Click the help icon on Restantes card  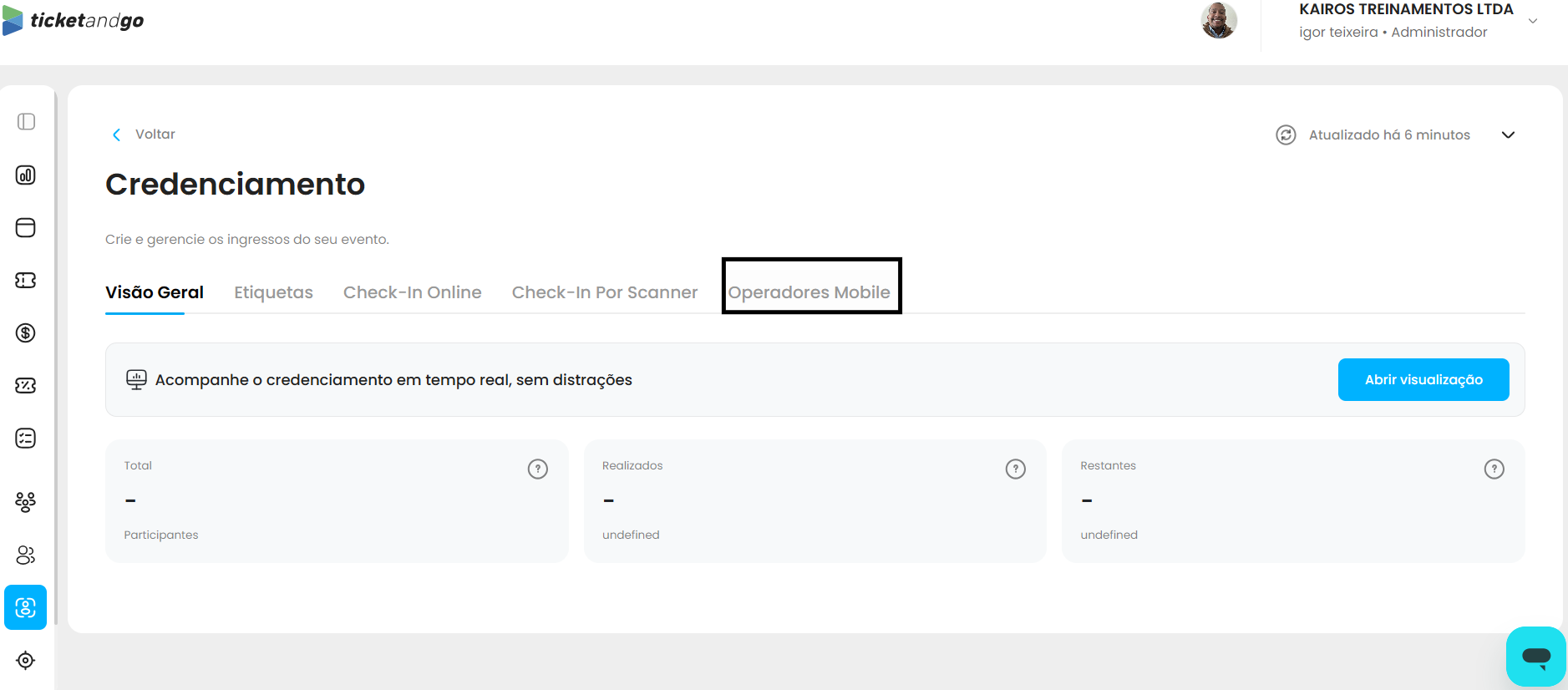pos(1494,469)
